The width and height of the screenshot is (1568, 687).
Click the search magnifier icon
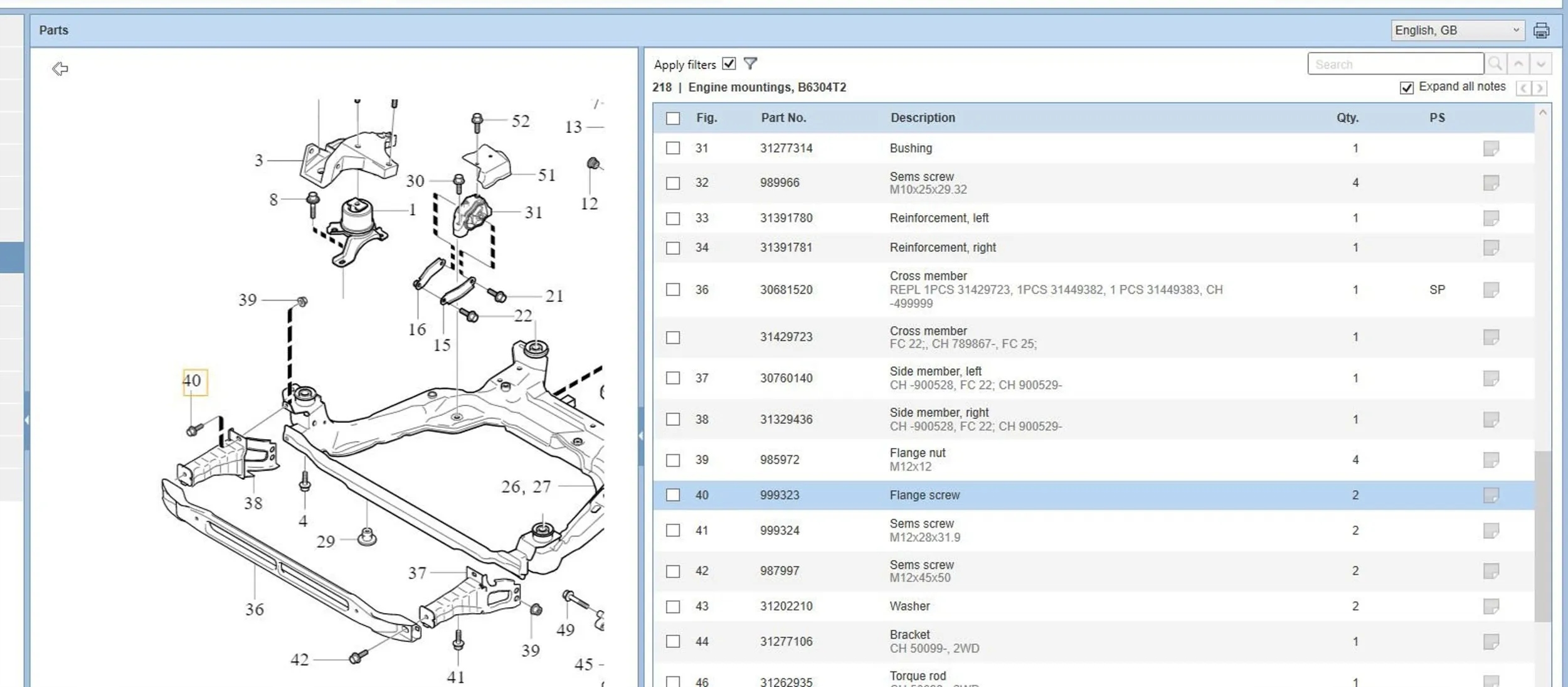click(1495, 63)
